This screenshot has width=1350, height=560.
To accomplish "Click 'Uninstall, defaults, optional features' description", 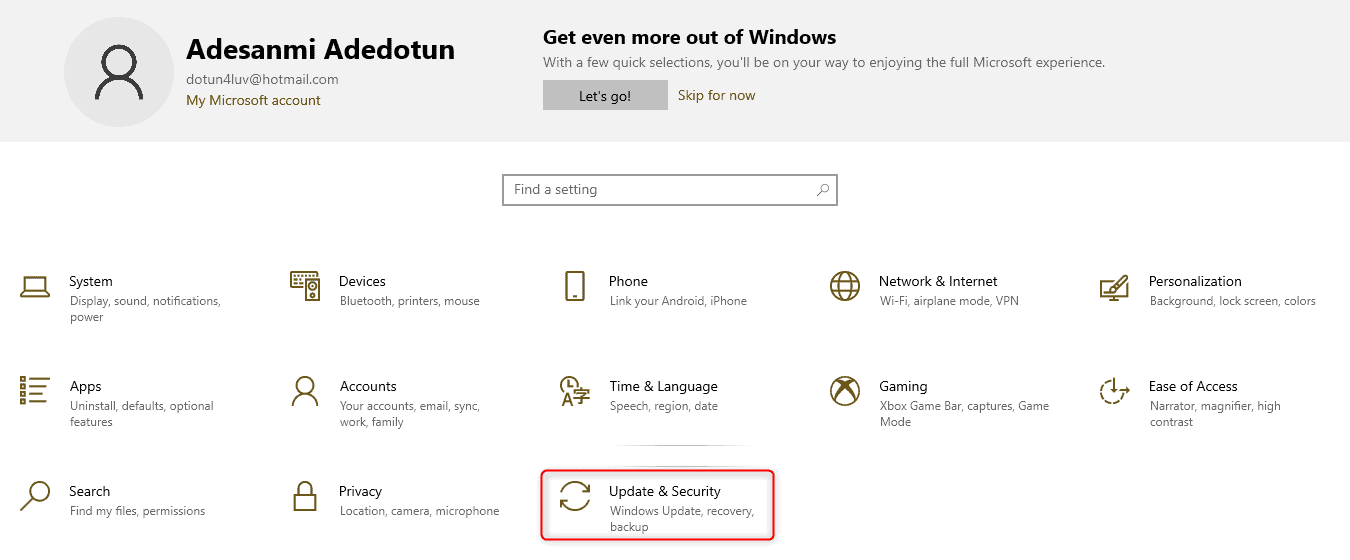I will click(x=142, y=414).
